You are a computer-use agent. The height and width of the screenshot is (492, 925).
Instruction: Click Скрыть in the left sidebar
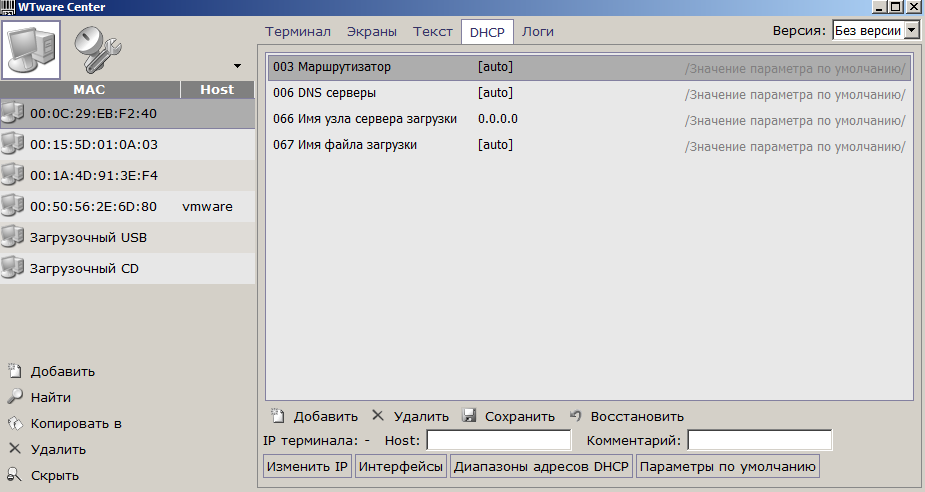pos(54,475)
